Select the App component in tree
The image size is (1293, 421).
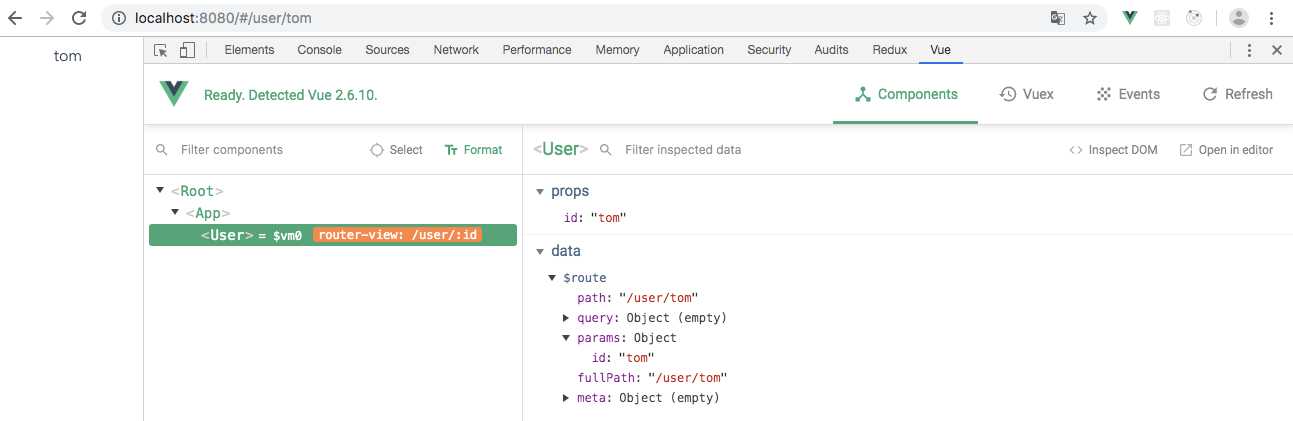pos(208,212)
